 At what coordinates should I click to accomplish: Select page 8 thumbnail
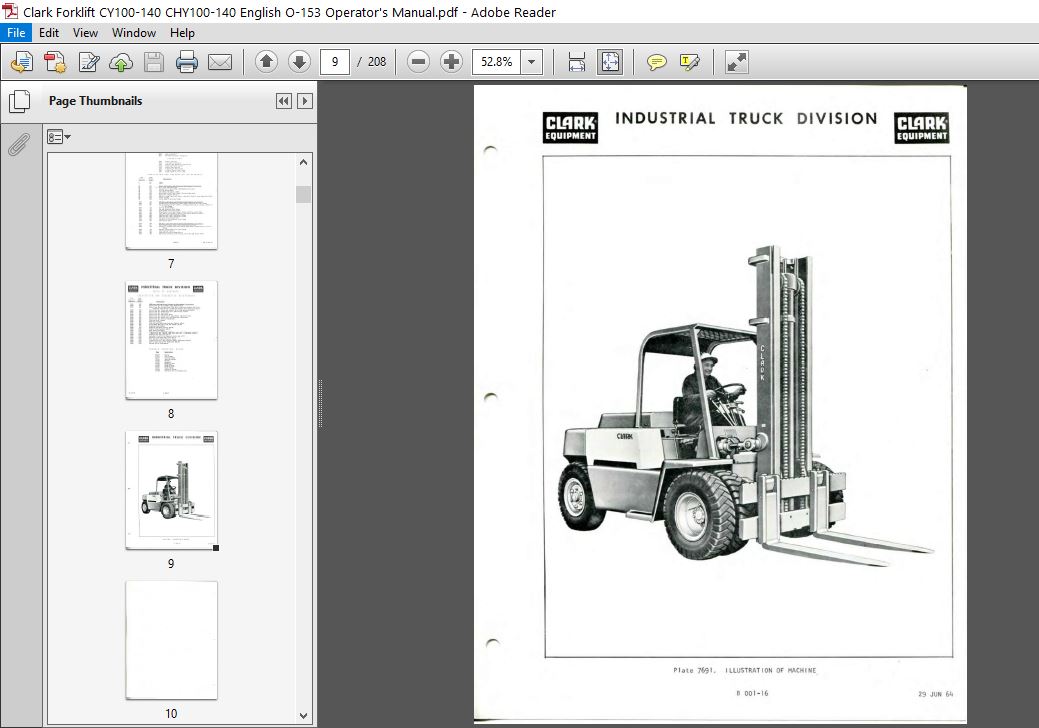[x=172, y=340]
